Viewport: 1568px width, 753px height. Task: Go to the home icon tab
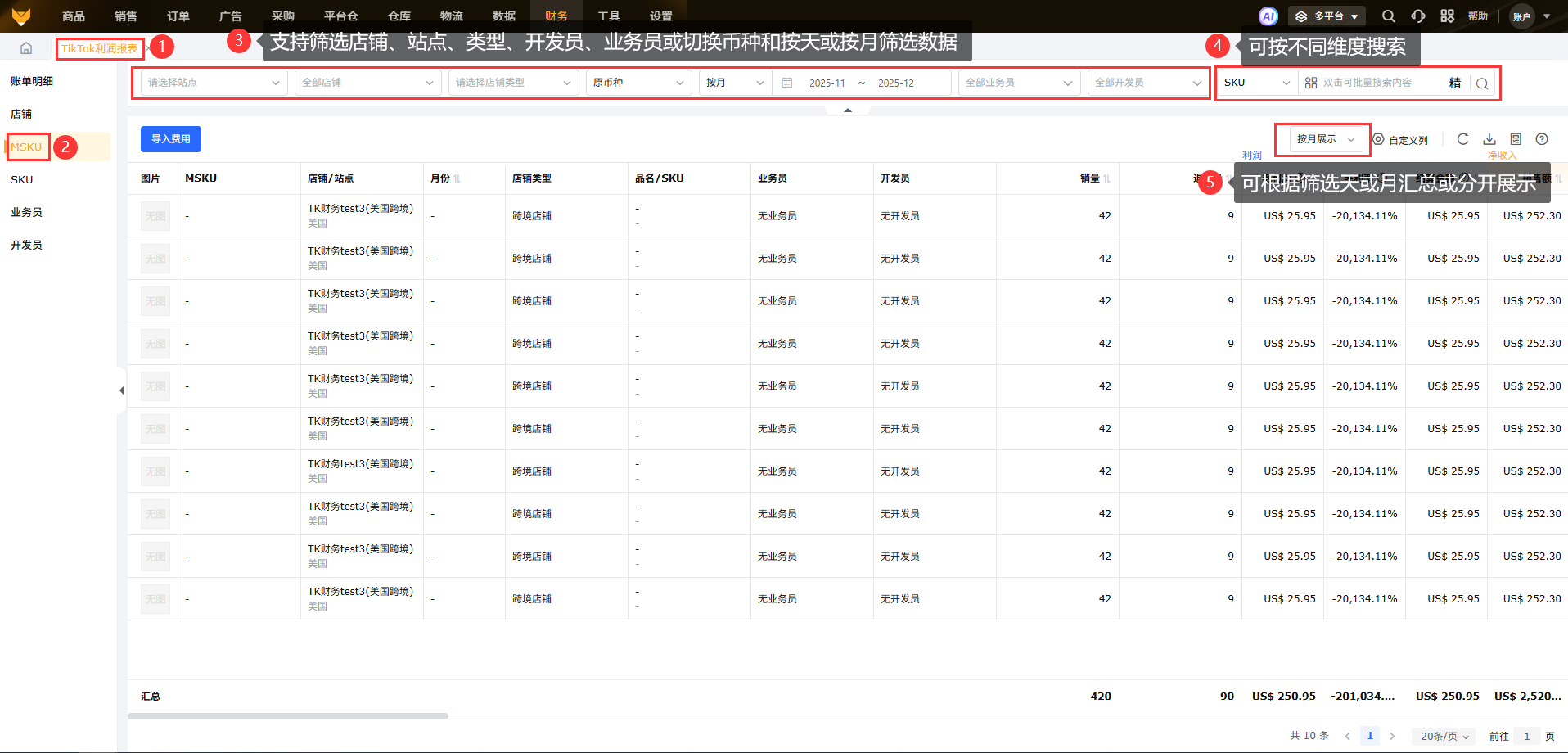click(26, 48)
